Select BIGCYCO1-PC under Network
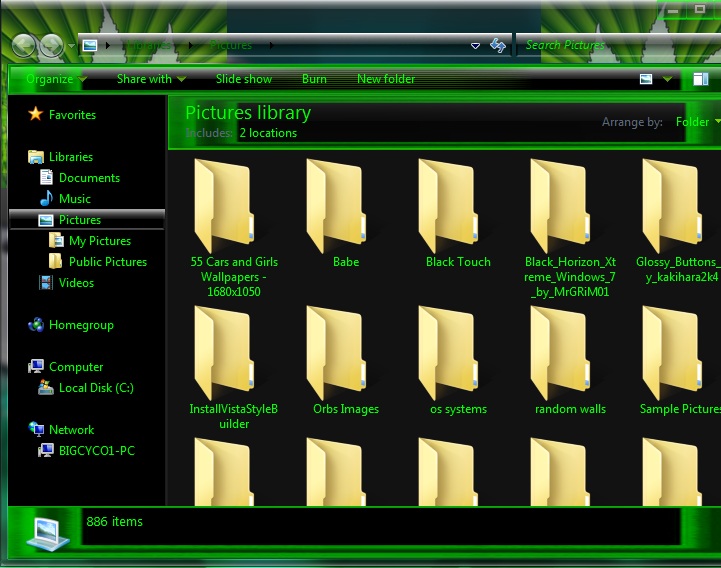Image resolution: width=721 pixels, height=568 pixels. pos(97,451)
